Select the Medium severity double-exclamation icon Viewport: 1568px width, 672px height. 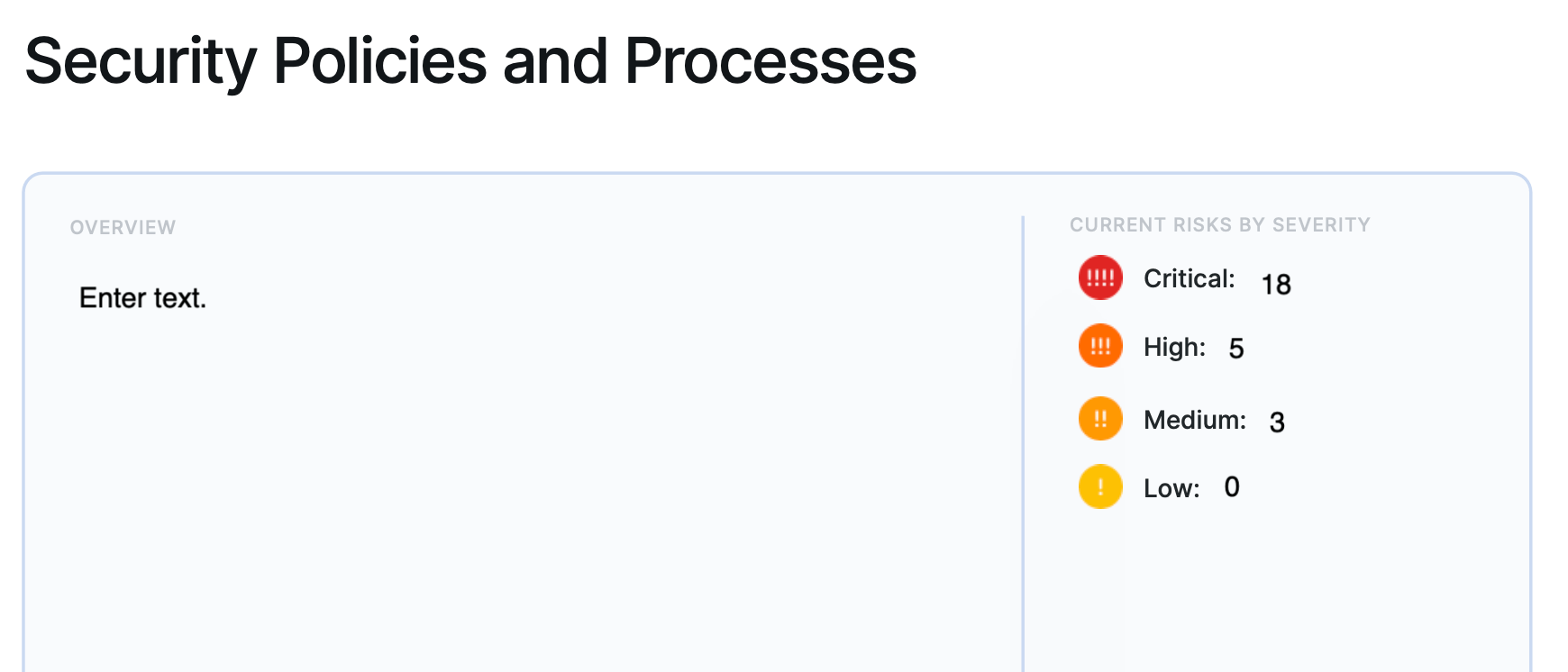pos(1100,419)
